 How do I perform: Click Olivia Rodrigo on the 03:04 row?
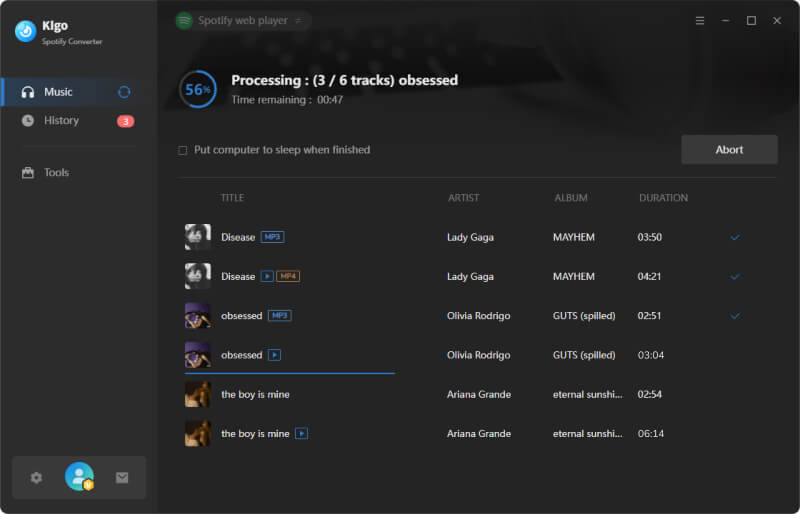point(479,355)
